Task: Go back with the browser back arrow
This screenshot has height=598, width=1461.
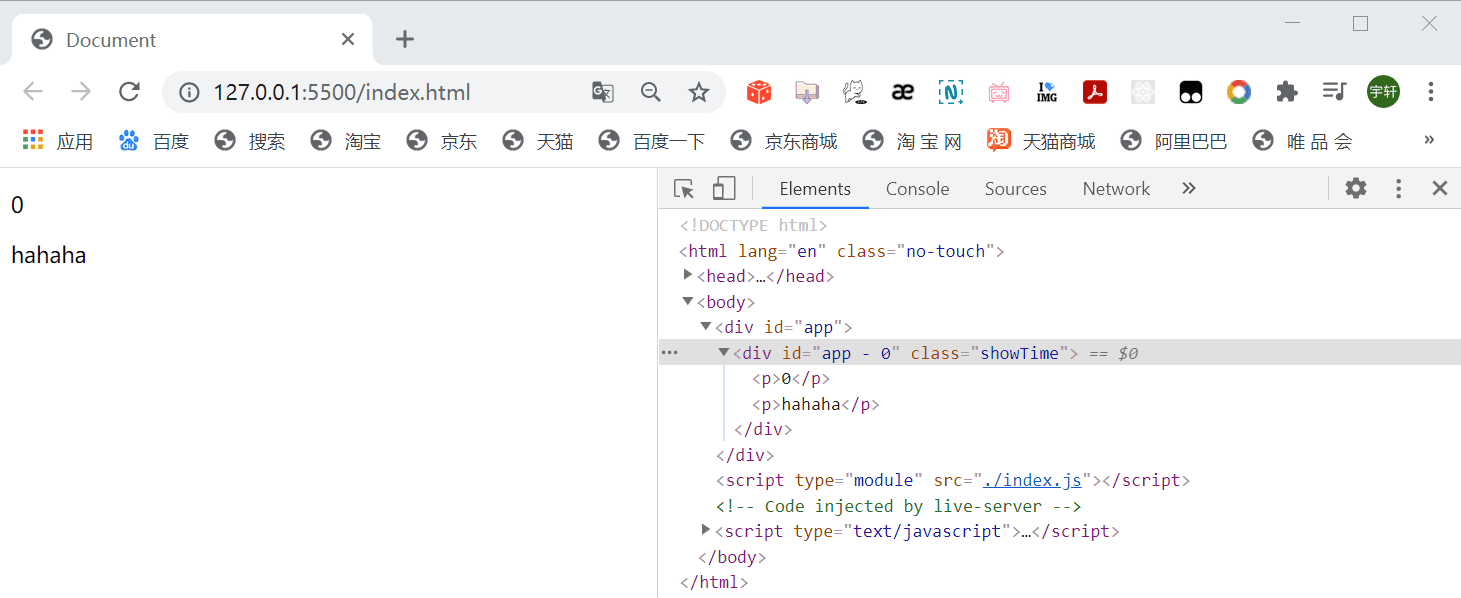Action: coord(33,92)
